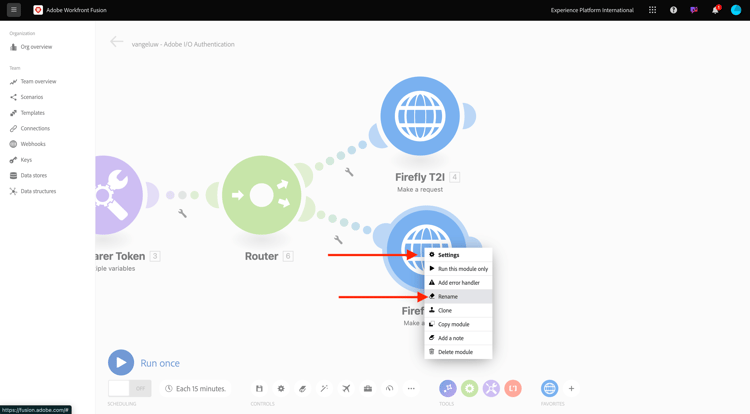Click the Firefly T2I module number 4 badge
Image resolution: width=750 pixels, height=414 pixels.
coord(455,177)
